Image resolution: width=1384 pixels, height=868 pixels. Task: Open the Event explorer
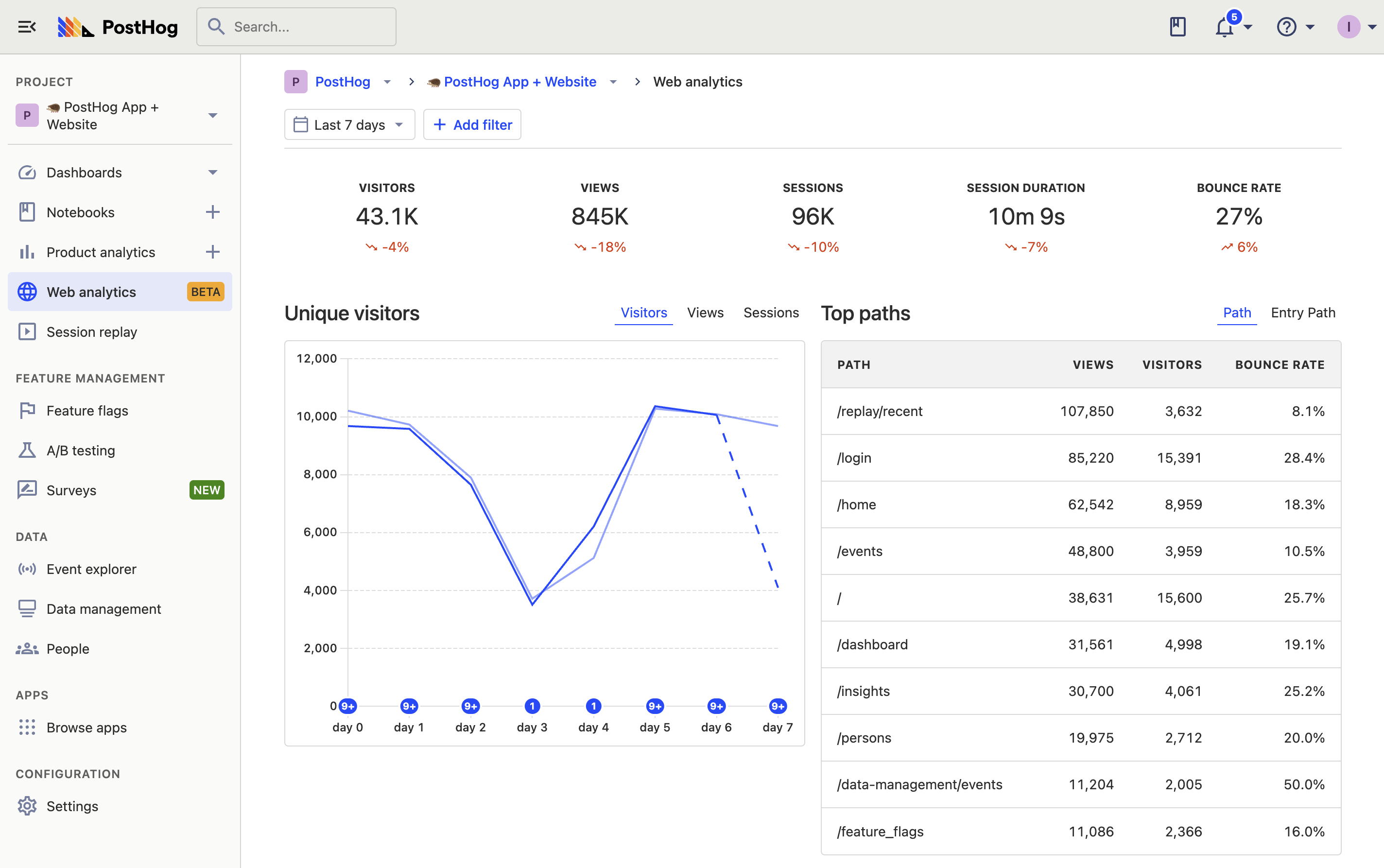[91, 569]
